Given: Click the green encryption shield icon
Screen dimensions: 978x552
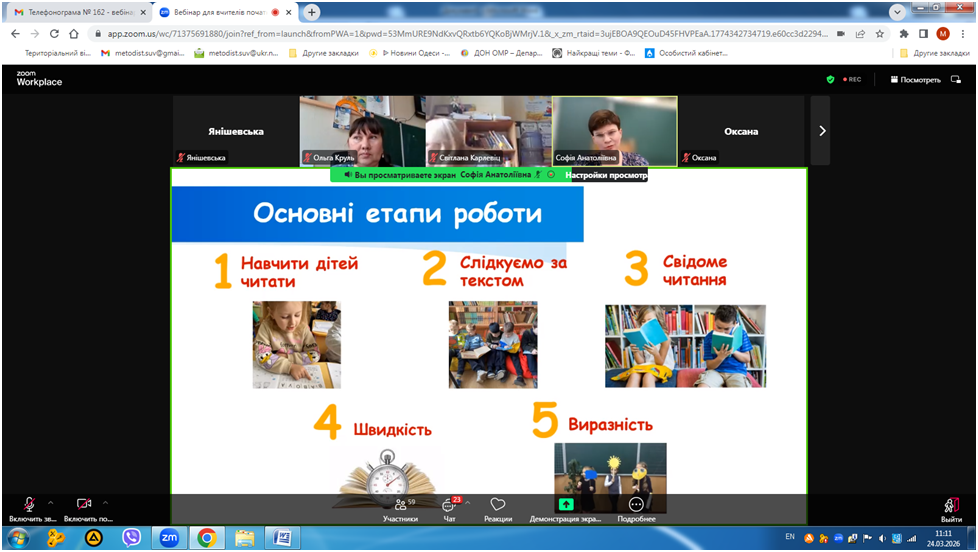Looking at the screenshot, I should click(x=830, y=79).
